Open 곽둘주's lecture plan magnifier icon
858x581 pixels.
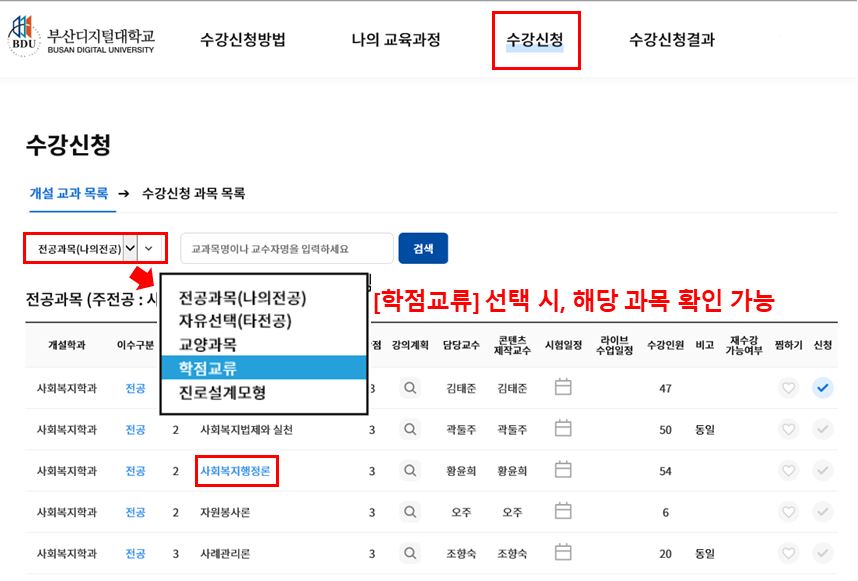(x=409, y=428)
